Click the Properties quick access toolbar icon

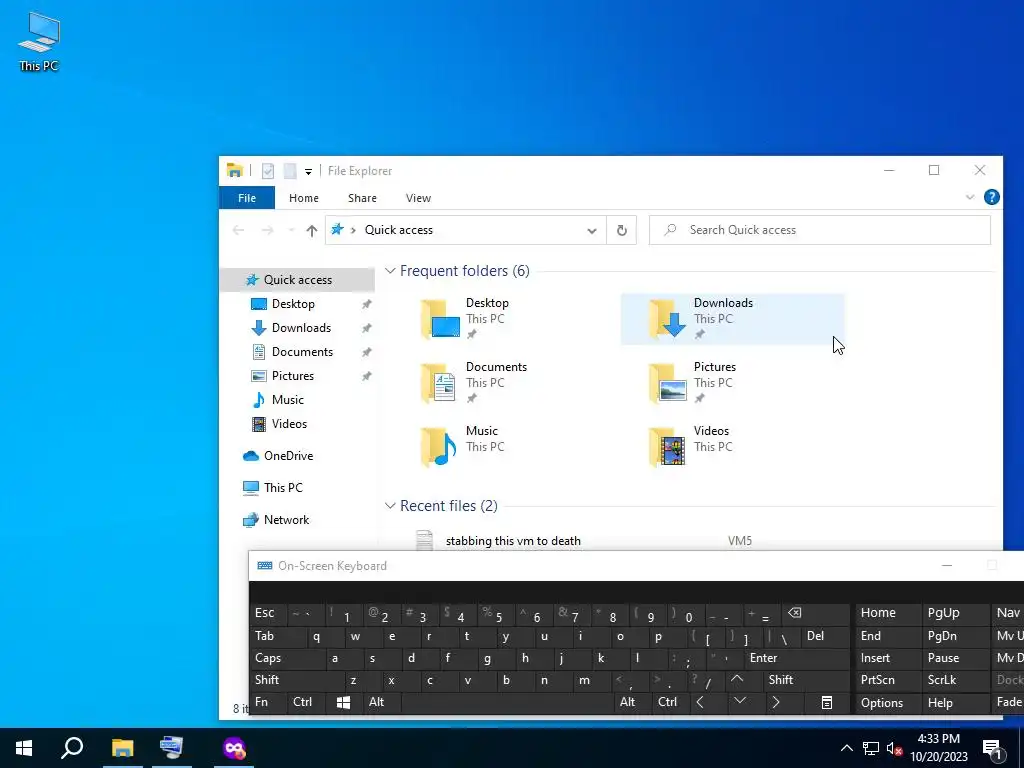click(268, 171)
